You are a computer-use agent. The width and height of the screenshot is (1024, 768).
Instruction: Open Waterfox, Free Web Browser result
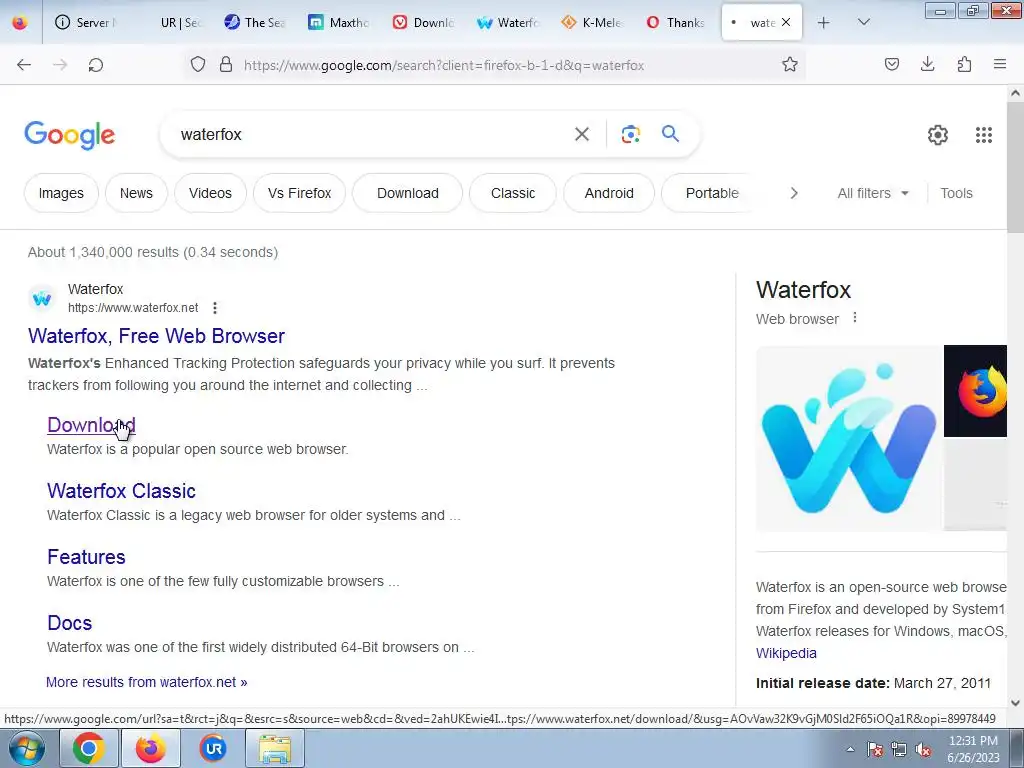156,336
